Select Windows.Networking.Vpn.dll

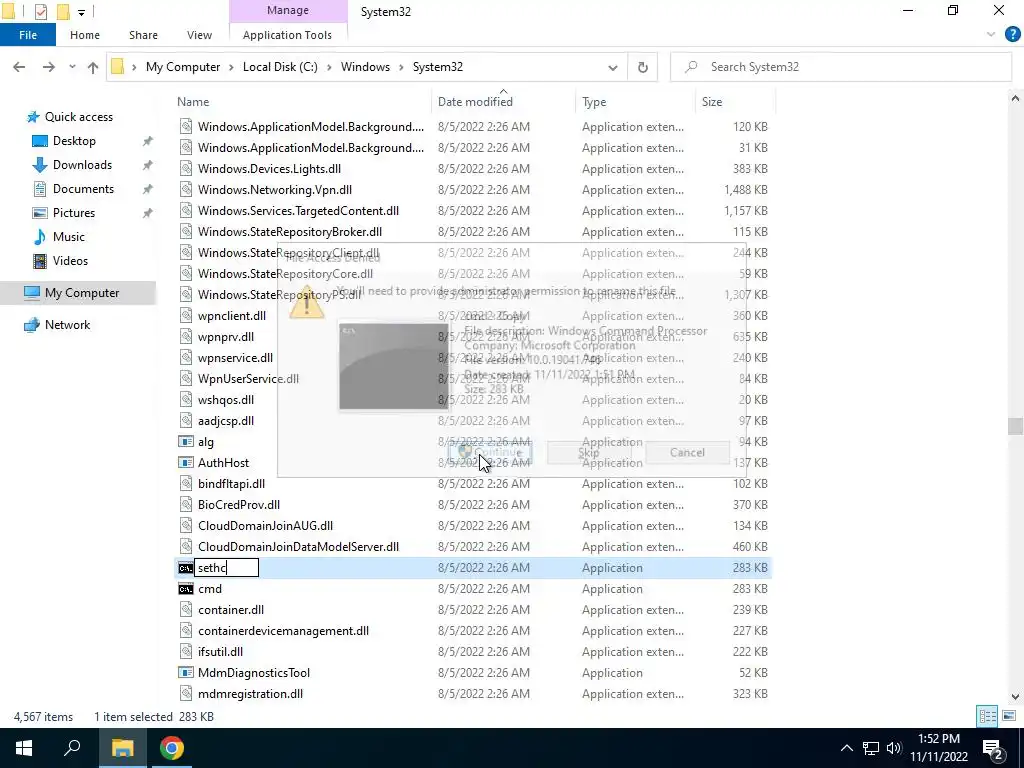[x=275, y=190]
